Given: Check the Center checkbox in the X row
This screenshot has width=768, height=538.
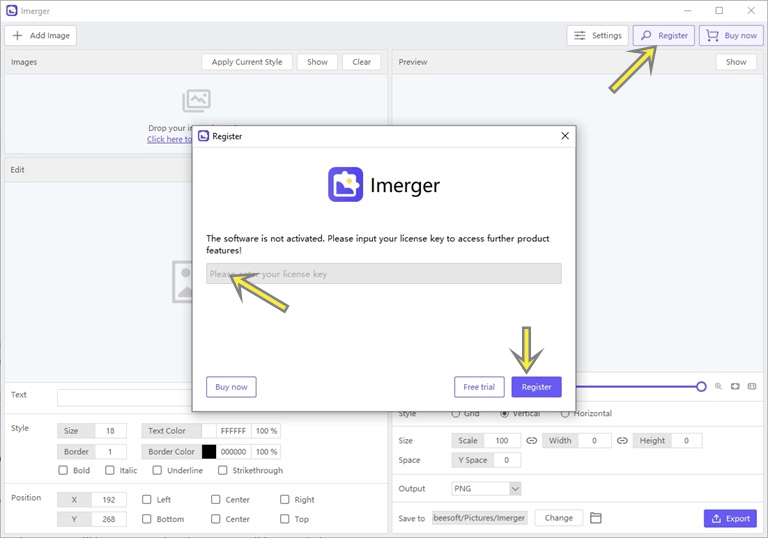Looking at the screenshot, I should pyautogui.click(x=216, y=499).
